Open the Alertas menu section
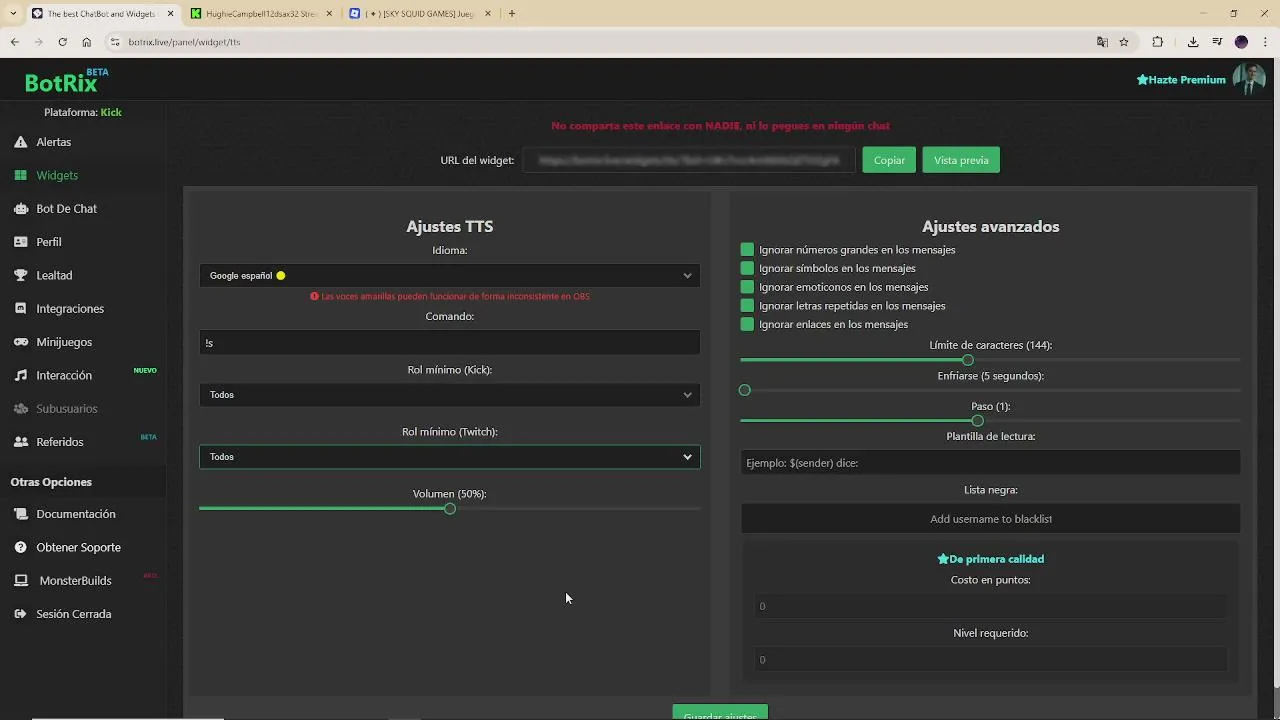The height and width of the screenshot is (720, 1280). 53,142
